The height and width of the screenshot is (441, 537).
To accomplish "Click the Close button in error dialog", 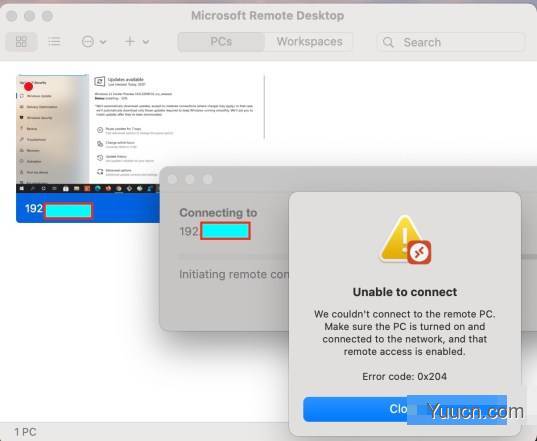I will pyautogui.click(x=405, y=409).
